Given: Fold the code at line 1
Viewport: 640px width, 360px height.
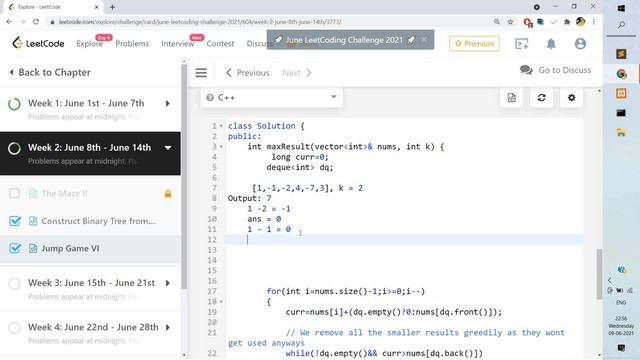Looking at the screenshot, I should pyautogui.click(x=221, y=126).
